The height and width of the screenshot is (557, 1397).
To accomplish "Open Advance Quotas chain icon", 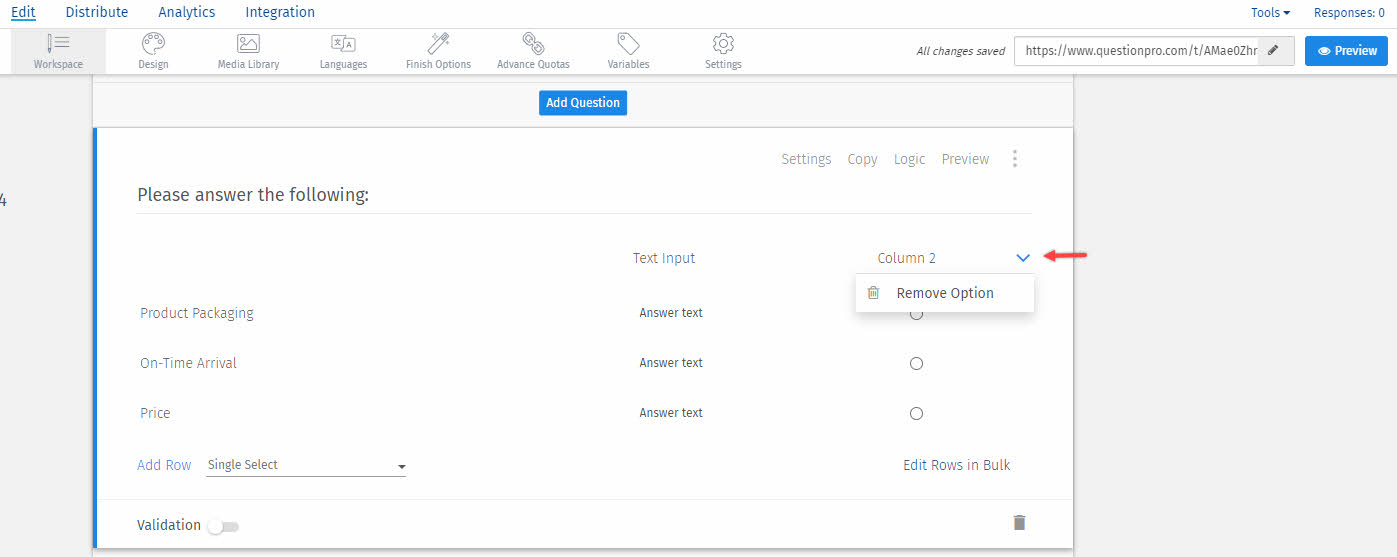I will coord(533,44).
